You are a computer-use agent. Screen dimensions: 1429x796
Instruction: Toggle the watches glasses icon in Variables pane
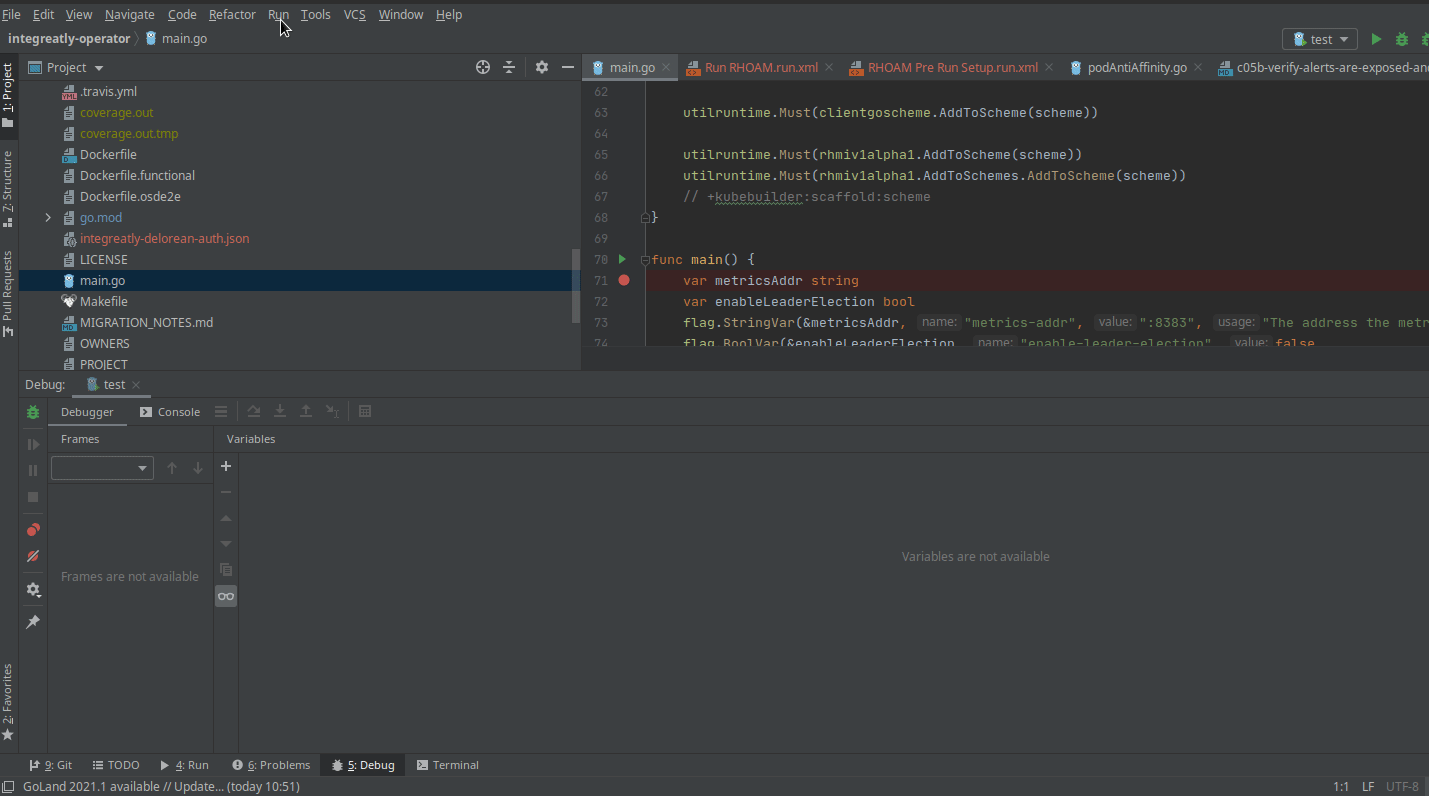(x=226, y=595)
